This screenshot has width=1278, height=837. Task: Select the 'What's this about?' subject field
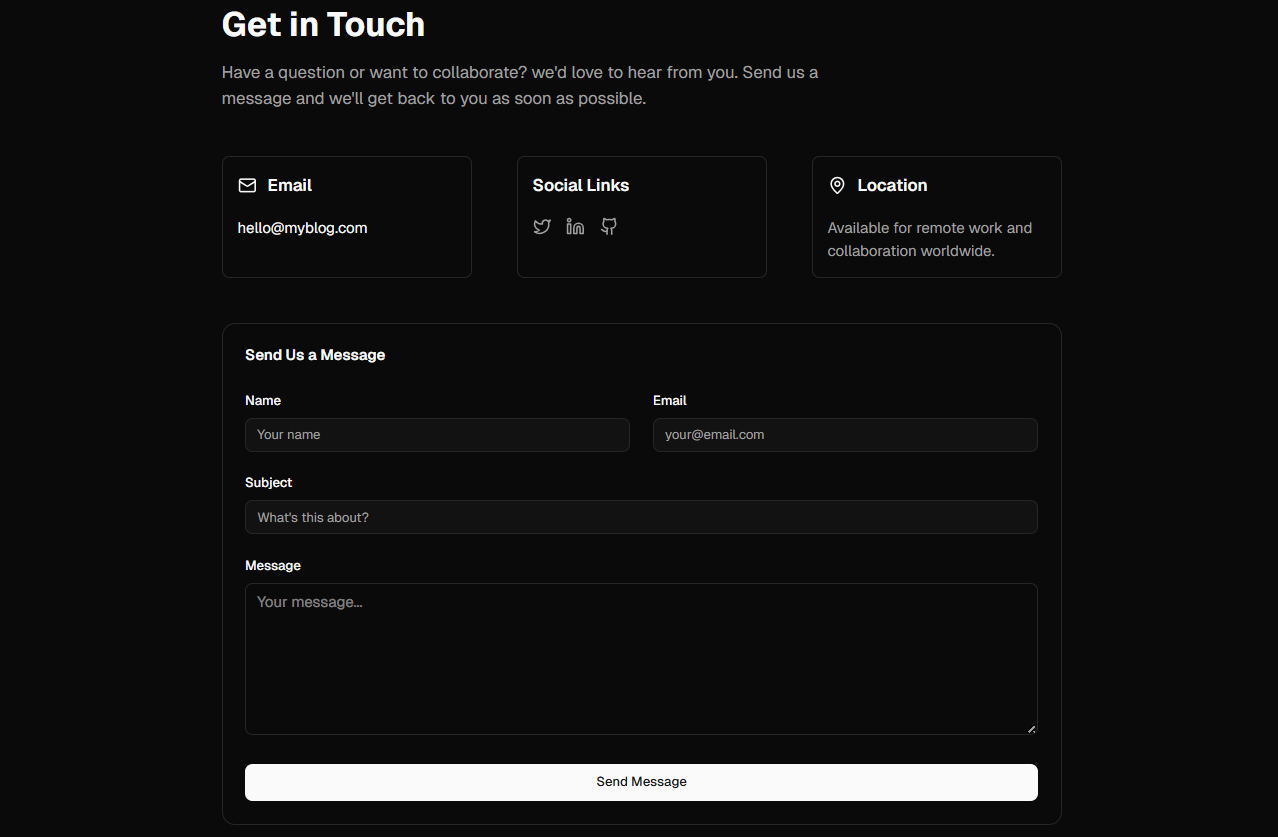(x=641, y=517)
